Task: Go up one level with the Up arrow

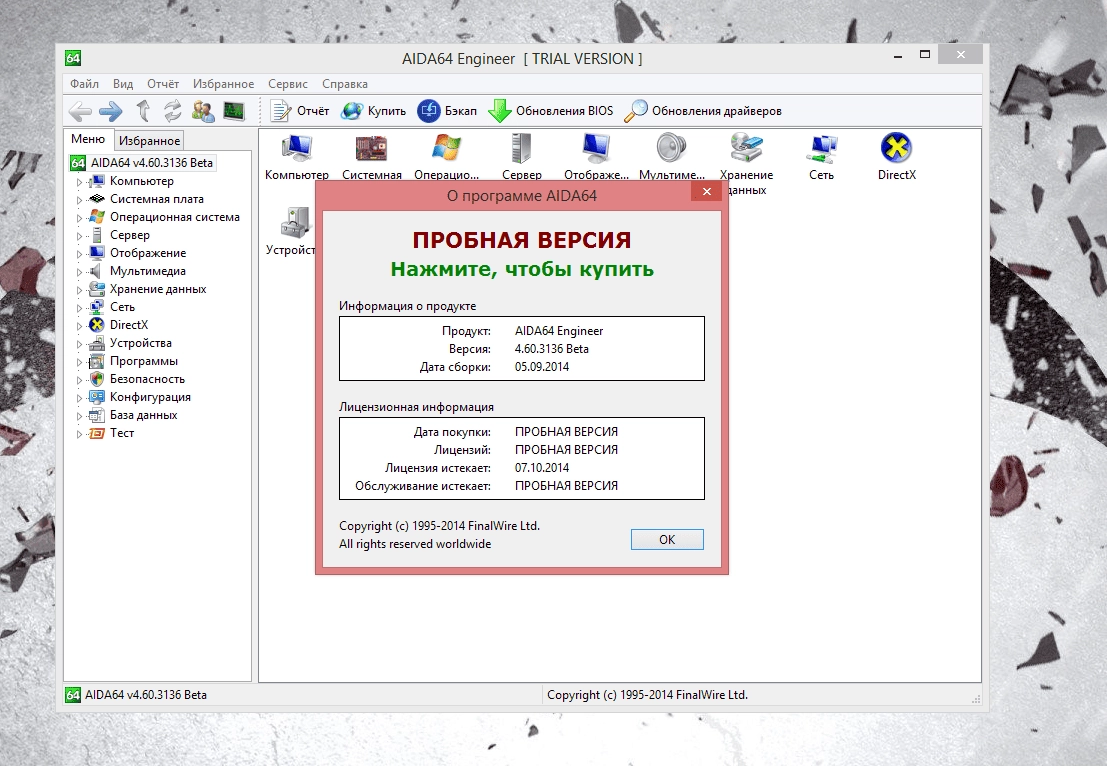Action: tap(143, 111)
